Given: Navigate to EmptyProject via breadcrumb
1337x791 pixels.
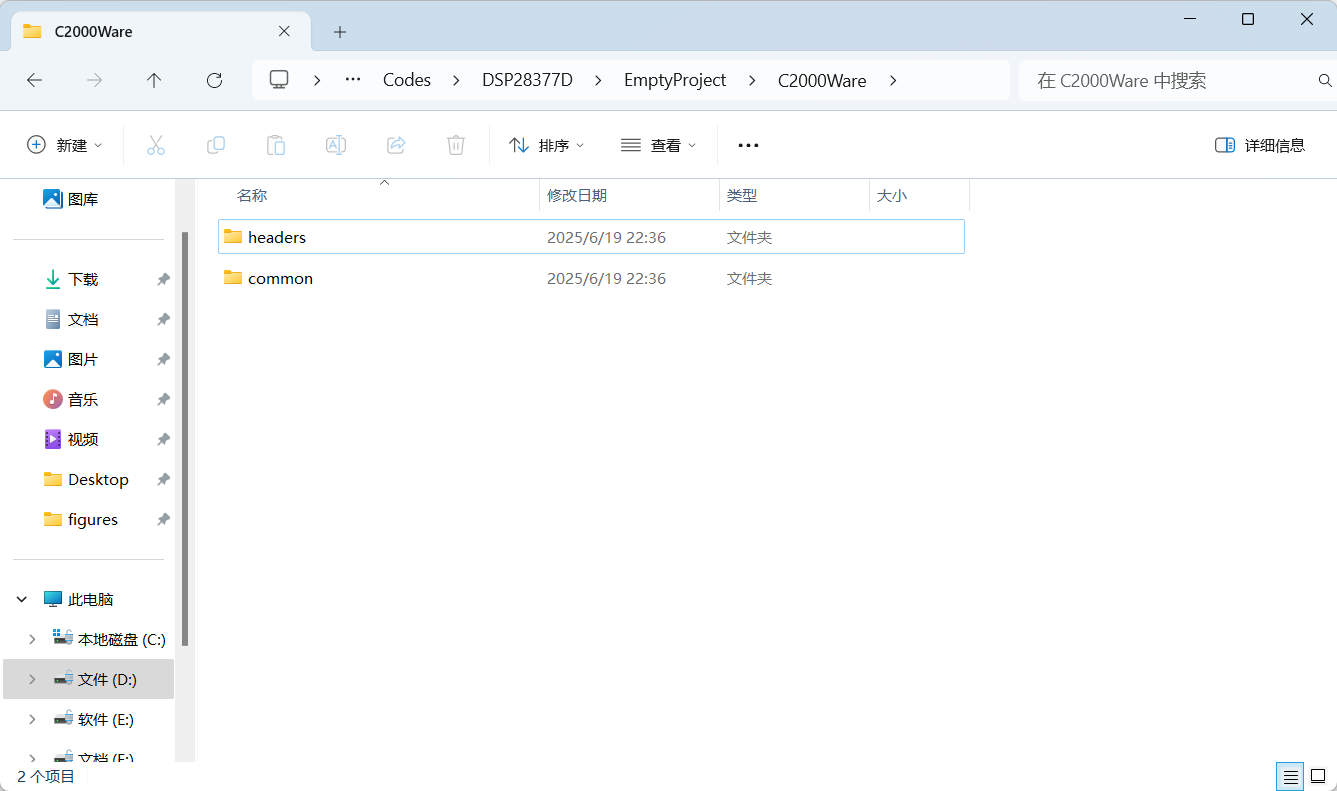Looking at the screenshot, I should 675,80.
